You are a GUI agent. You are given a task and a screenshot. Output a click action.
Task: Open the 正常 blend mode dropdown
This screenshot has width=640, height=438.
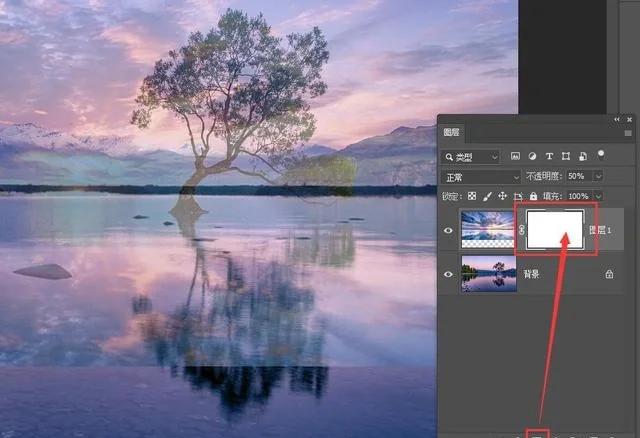point(481,177)
